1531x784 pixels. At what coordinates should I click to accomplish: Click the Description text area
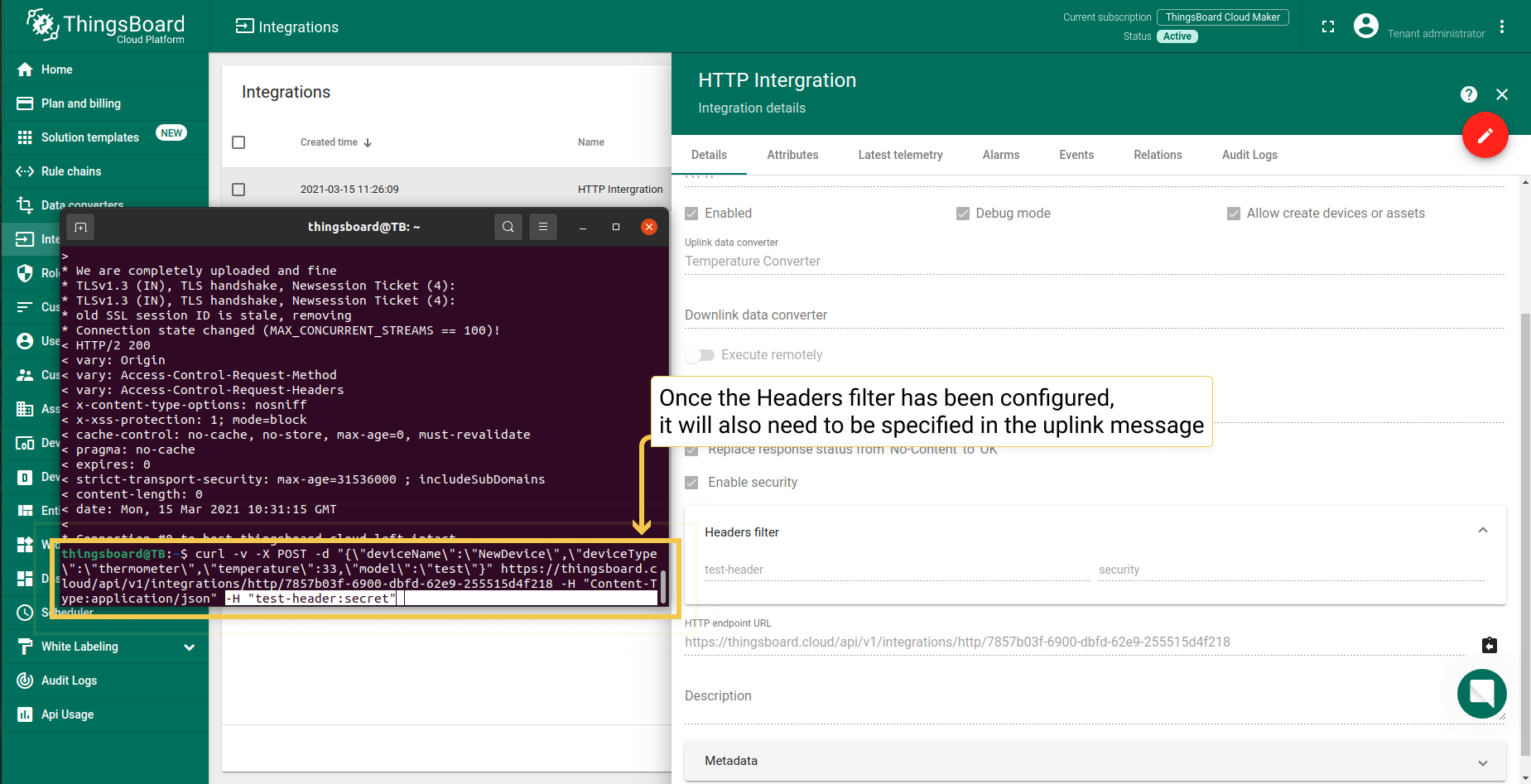[x=1095, y=697]
